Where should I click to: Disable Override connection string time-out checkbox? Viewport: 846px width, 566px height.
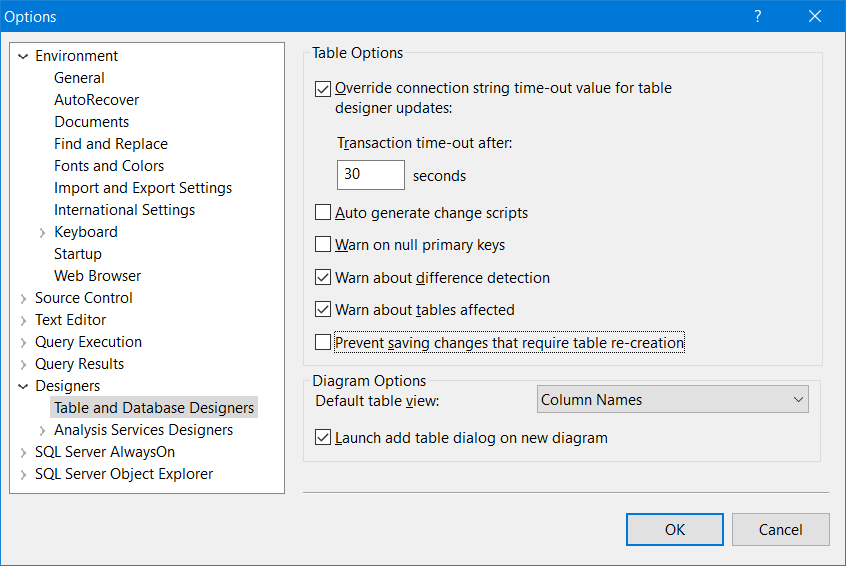(x=323, y=88)
